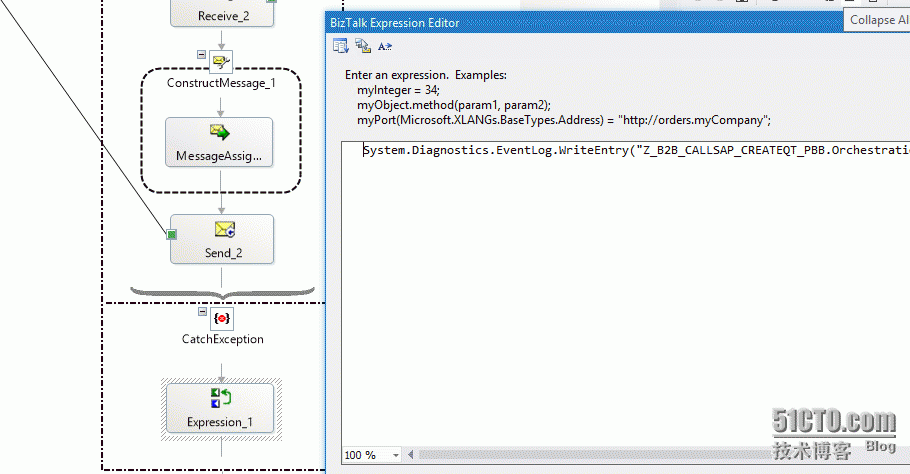
Task: Select the Expression_1 shape icon
Action: 221,399
